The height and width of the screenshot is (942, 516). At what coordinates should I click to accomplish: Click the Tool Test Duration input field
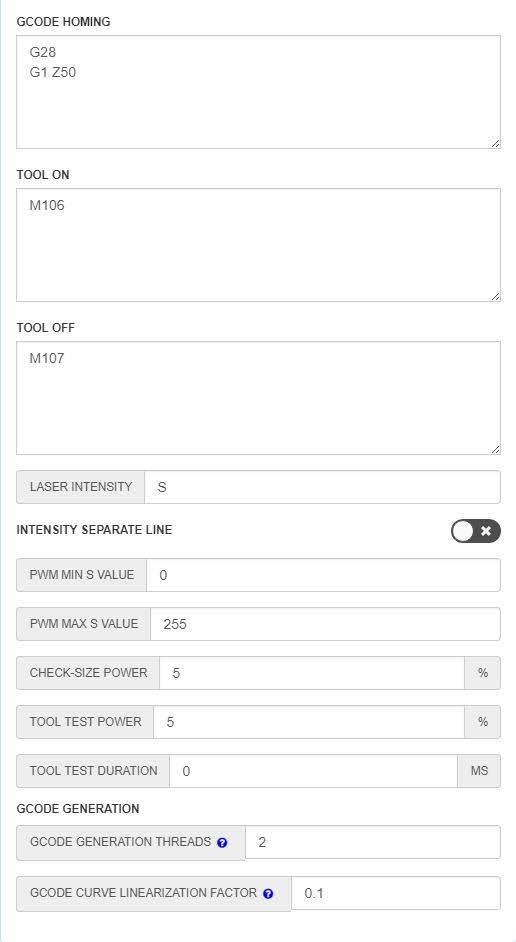(x=313, y=771)
